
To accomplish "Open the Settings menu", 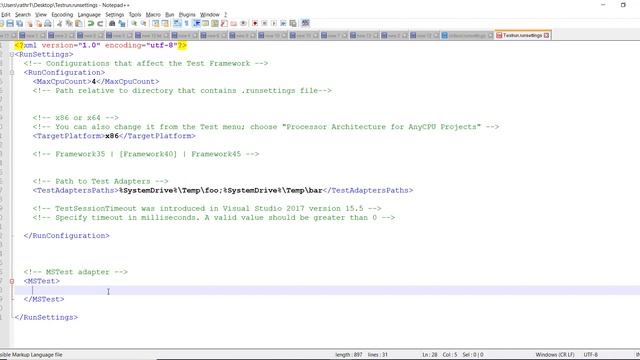I will coord(115,15).
